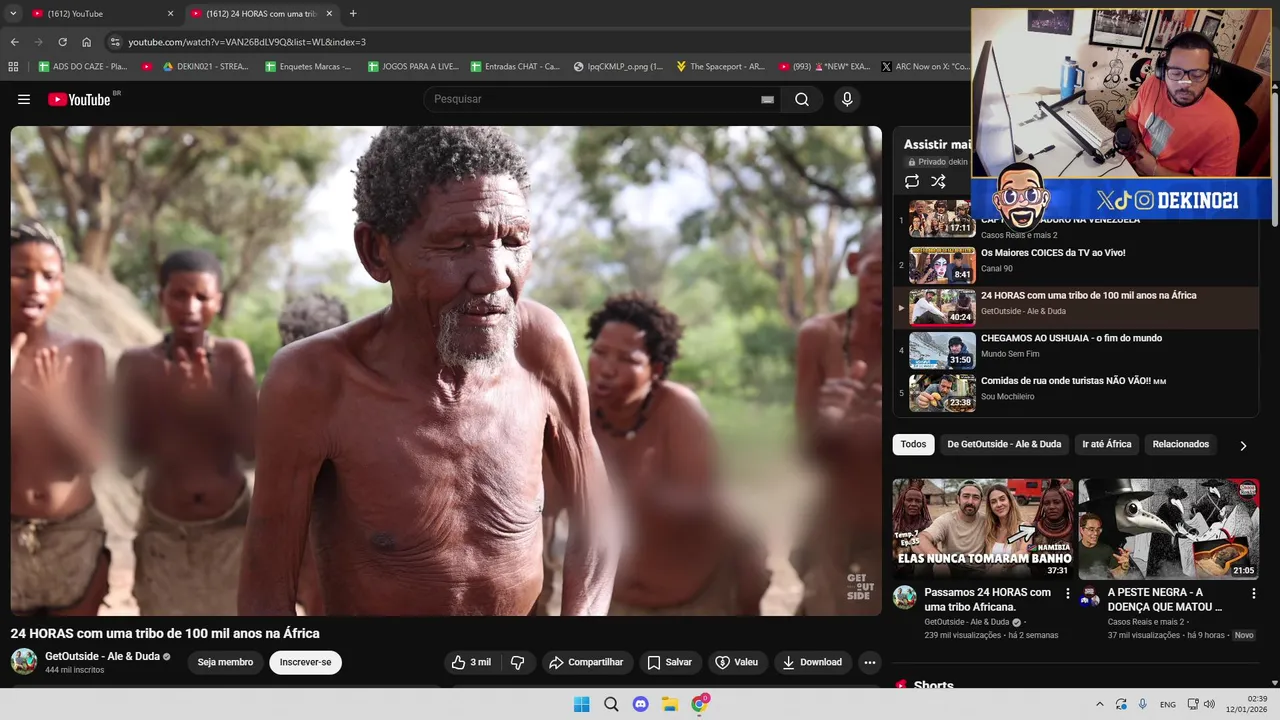Viewport: 1280px width, 720px height.
Task: Click the Chrome taskbar icon
Action: [x=700, y=704]
